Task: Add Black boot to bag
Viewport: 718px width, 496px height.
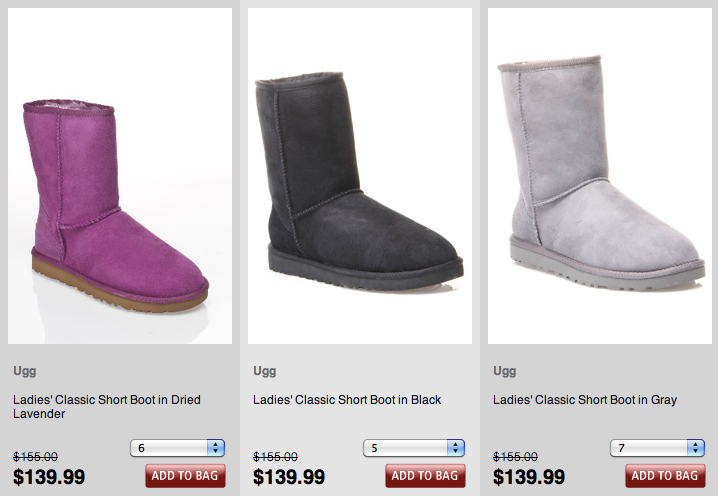Action: click(425, 476)
